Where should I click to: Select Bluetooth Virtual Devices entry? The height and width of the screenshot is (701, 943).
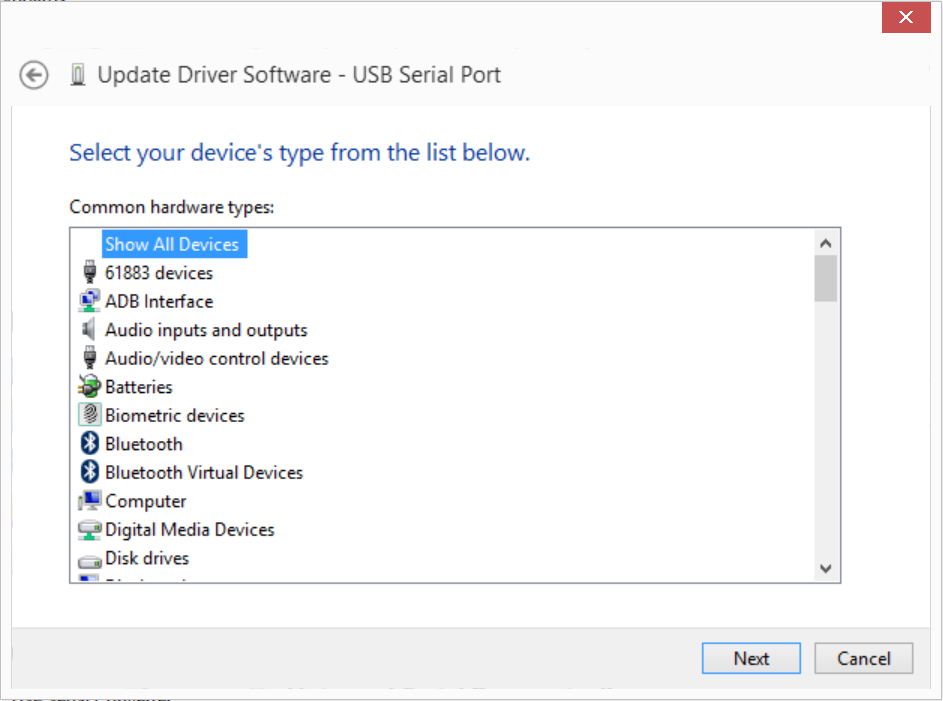204,472
